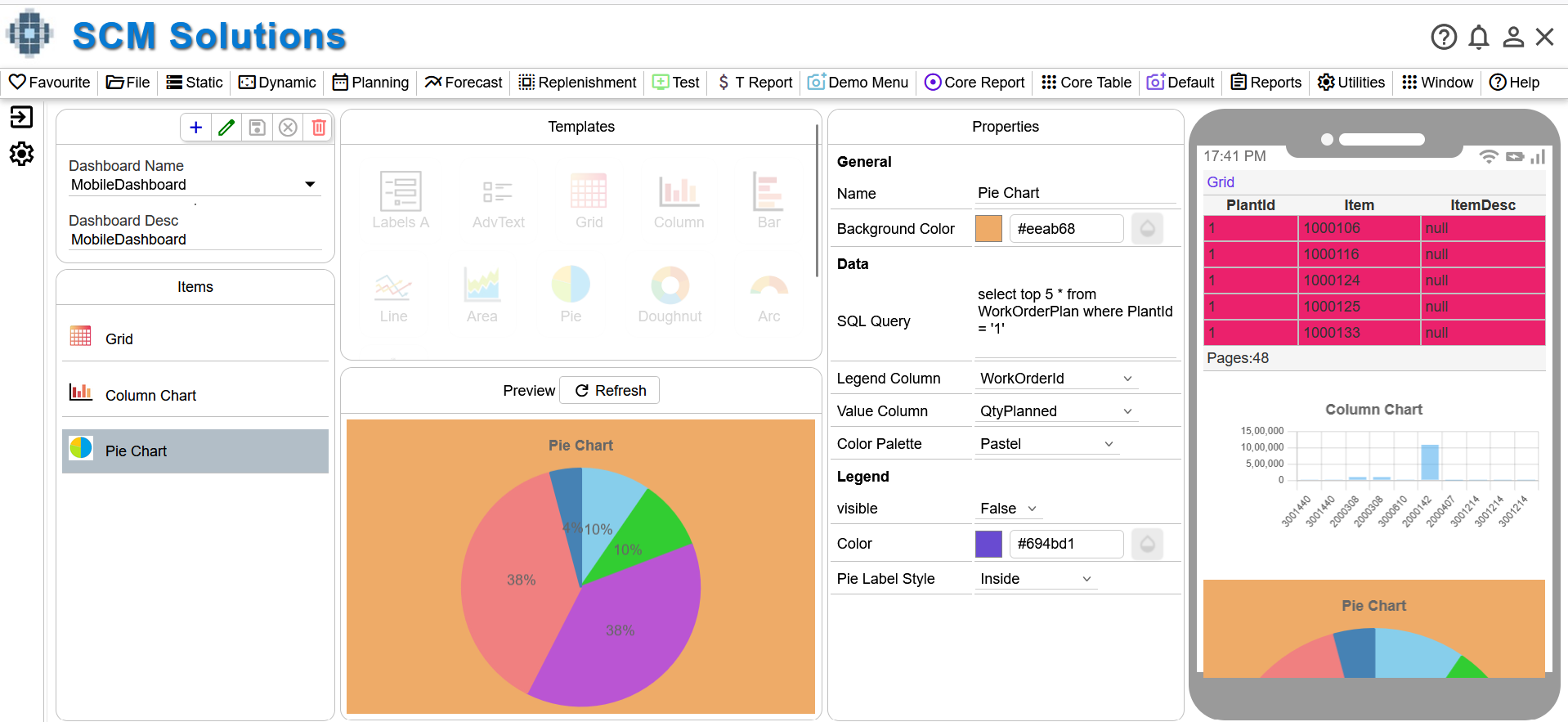Open Background Color picker droplet button

(x=1147, y=228)
